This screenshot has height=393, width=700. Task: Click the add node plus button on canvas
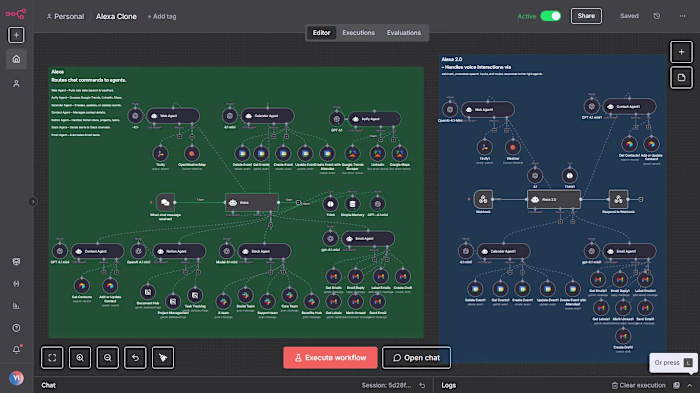681,52
